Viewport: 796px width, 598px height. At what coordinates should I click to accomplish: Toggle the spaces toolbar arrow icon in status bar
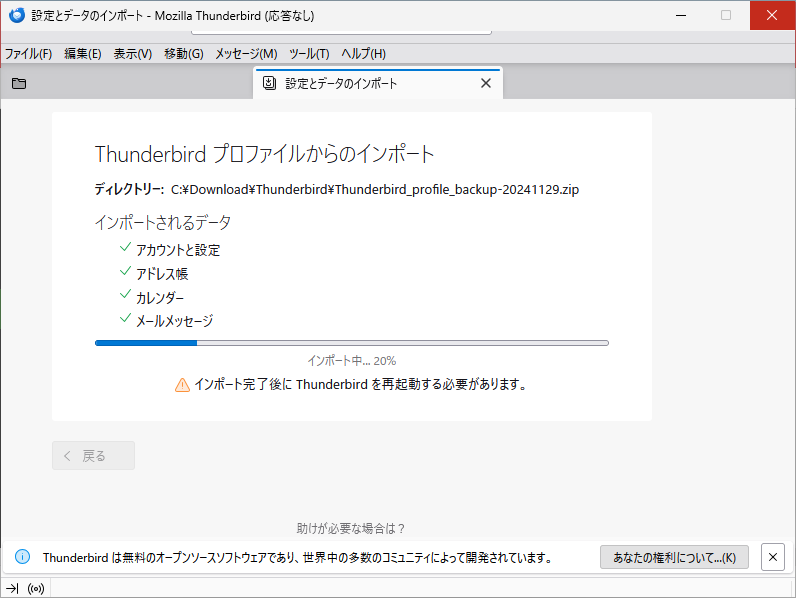tap(12, 588)
